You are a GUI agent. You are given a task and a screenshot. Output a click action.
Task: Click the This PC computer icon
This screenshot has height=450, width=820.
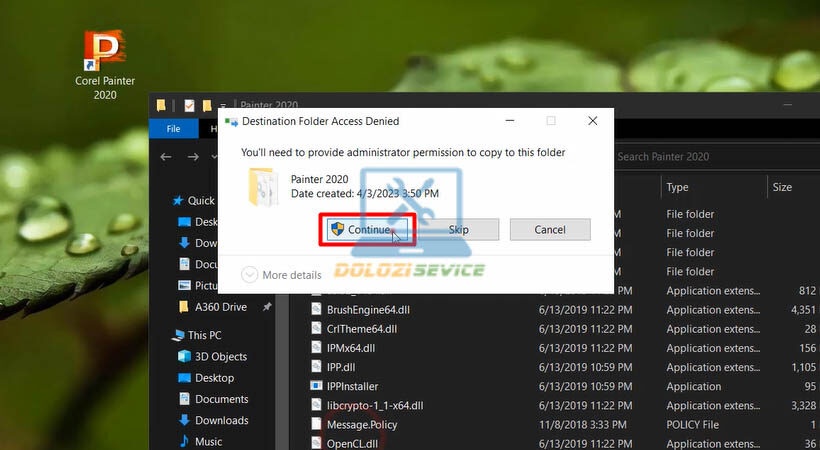(178, 335)
